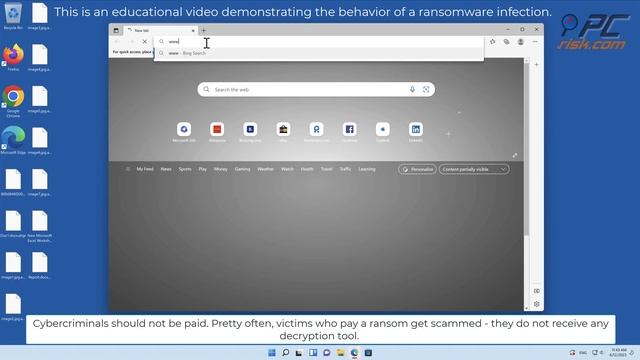Open the Edge sidebar settings gear
This screenshot has height=360, width=640.
[x=536, y=304]
